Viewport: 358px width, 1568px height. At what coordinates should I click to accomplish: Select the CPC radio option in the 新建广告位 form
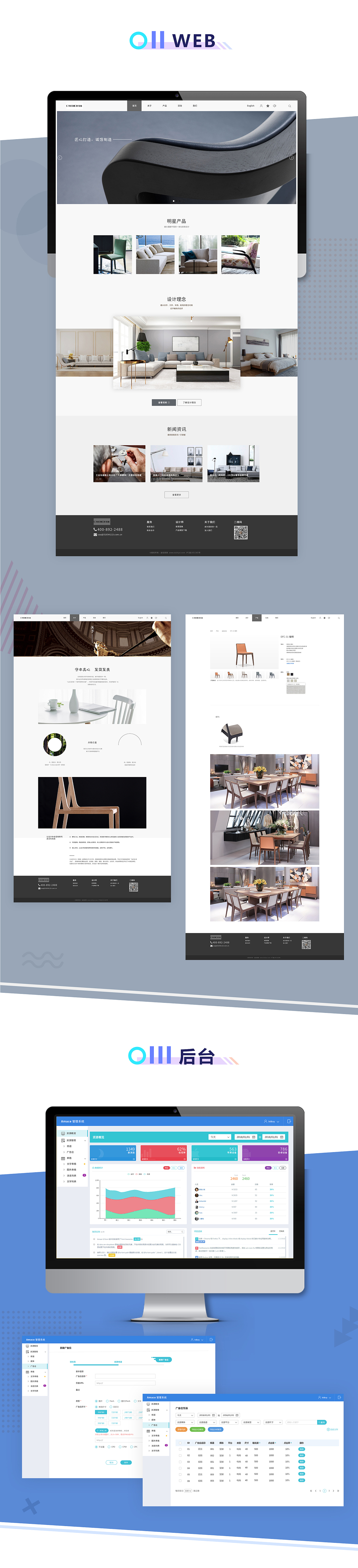(131, 1447)
